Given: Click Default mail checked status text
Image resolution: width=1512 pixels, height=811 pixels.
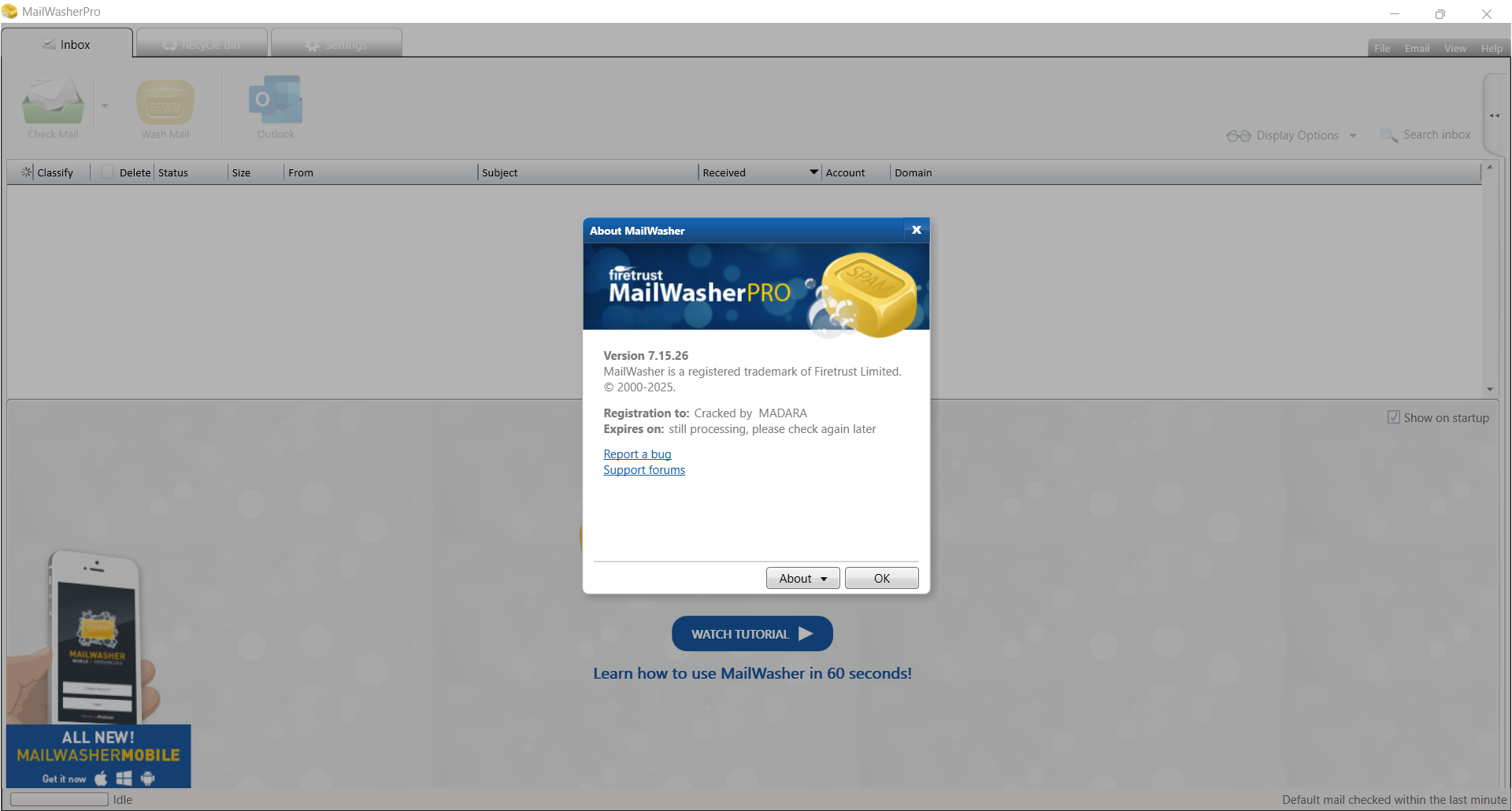Looking at the screenshot, I should point(1394,800).
